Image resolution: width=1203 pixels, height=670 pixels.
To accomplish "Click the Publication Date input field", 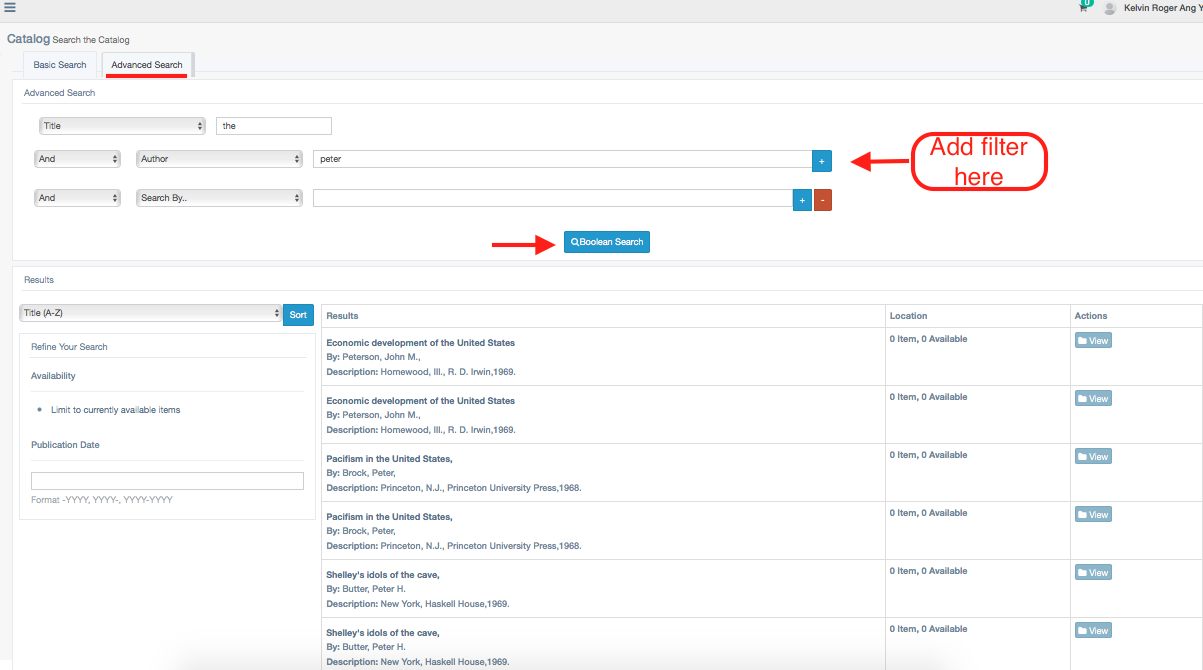I will [x=167, y=481].
